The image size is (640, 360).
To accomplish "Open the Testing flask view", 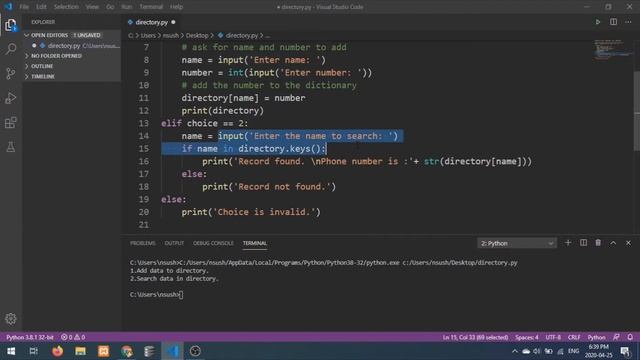I will [x=11, y=147].
